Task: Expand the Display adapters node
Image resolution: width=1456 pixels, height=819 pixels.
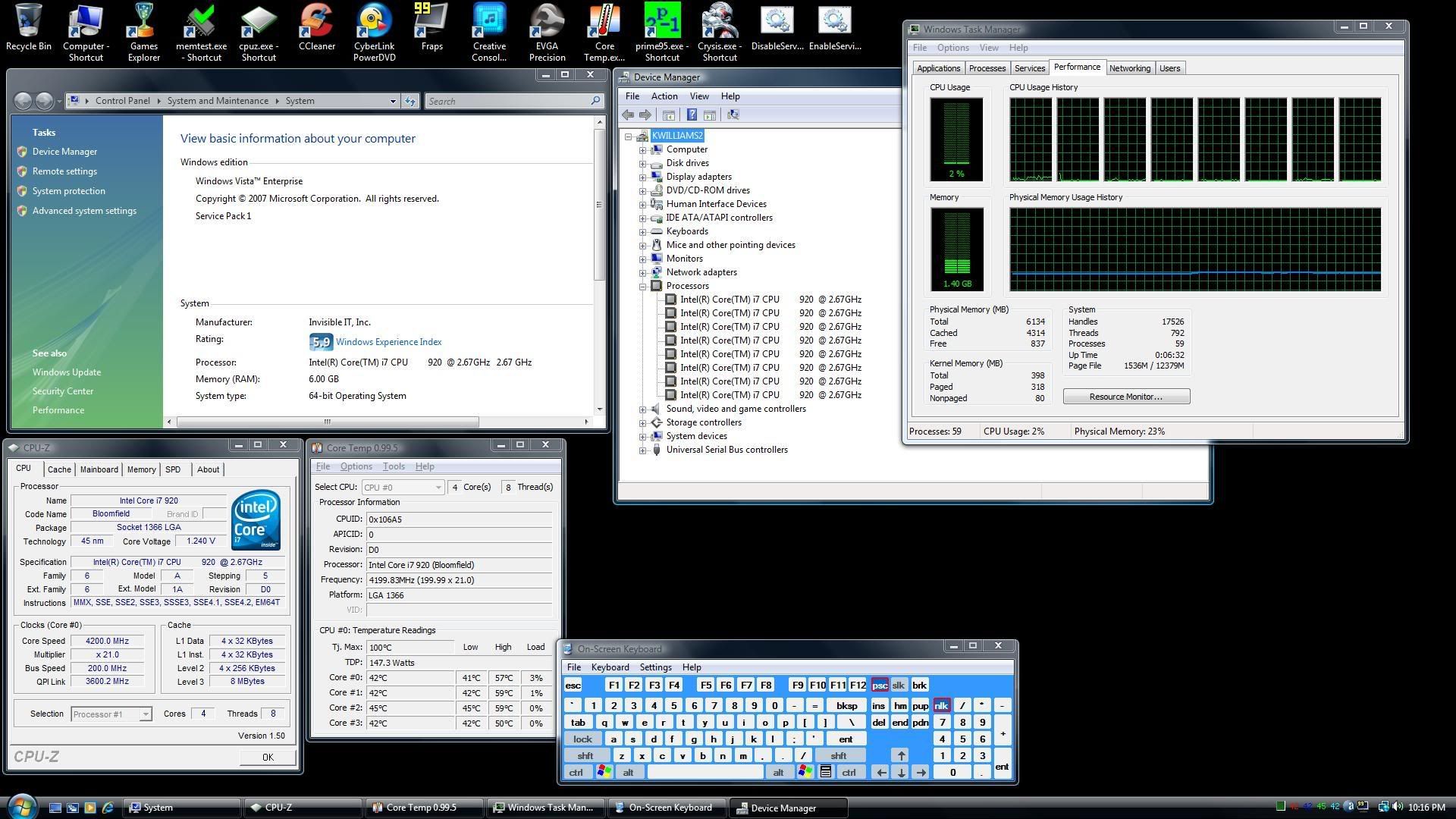Action: click(642, 176)
